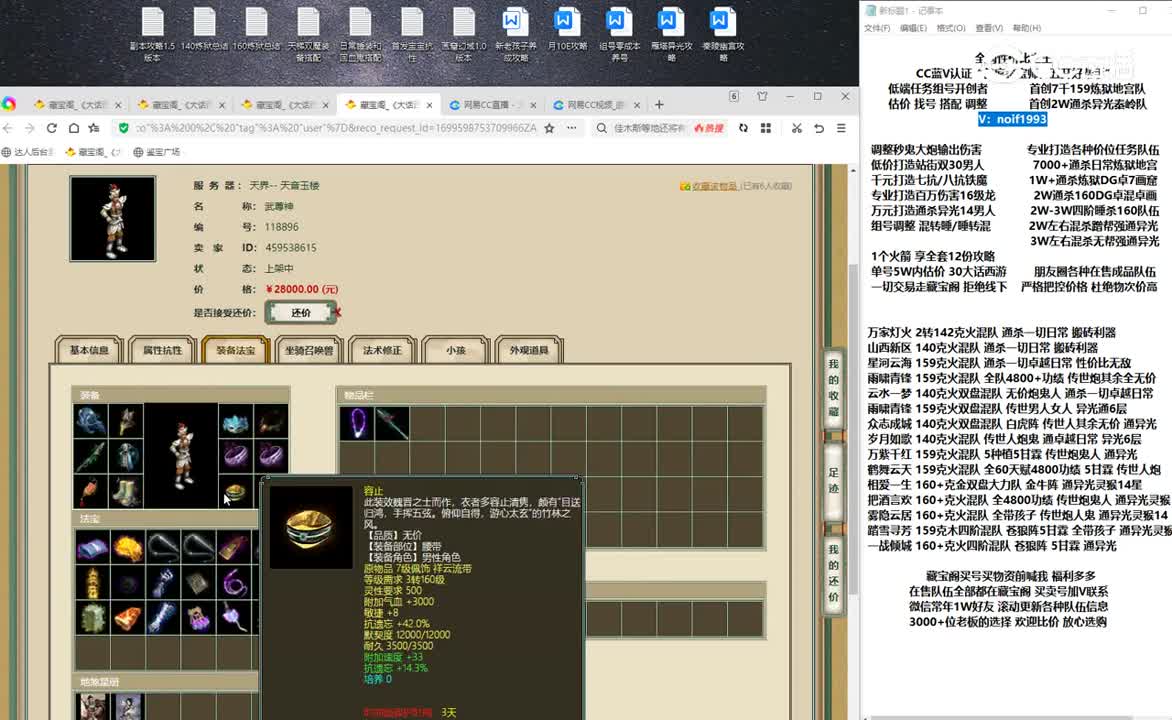The height and width of the screenshot is (720, 1172).
Task: Open the browser hamburger menu
Action: click(x=841, y=128)
